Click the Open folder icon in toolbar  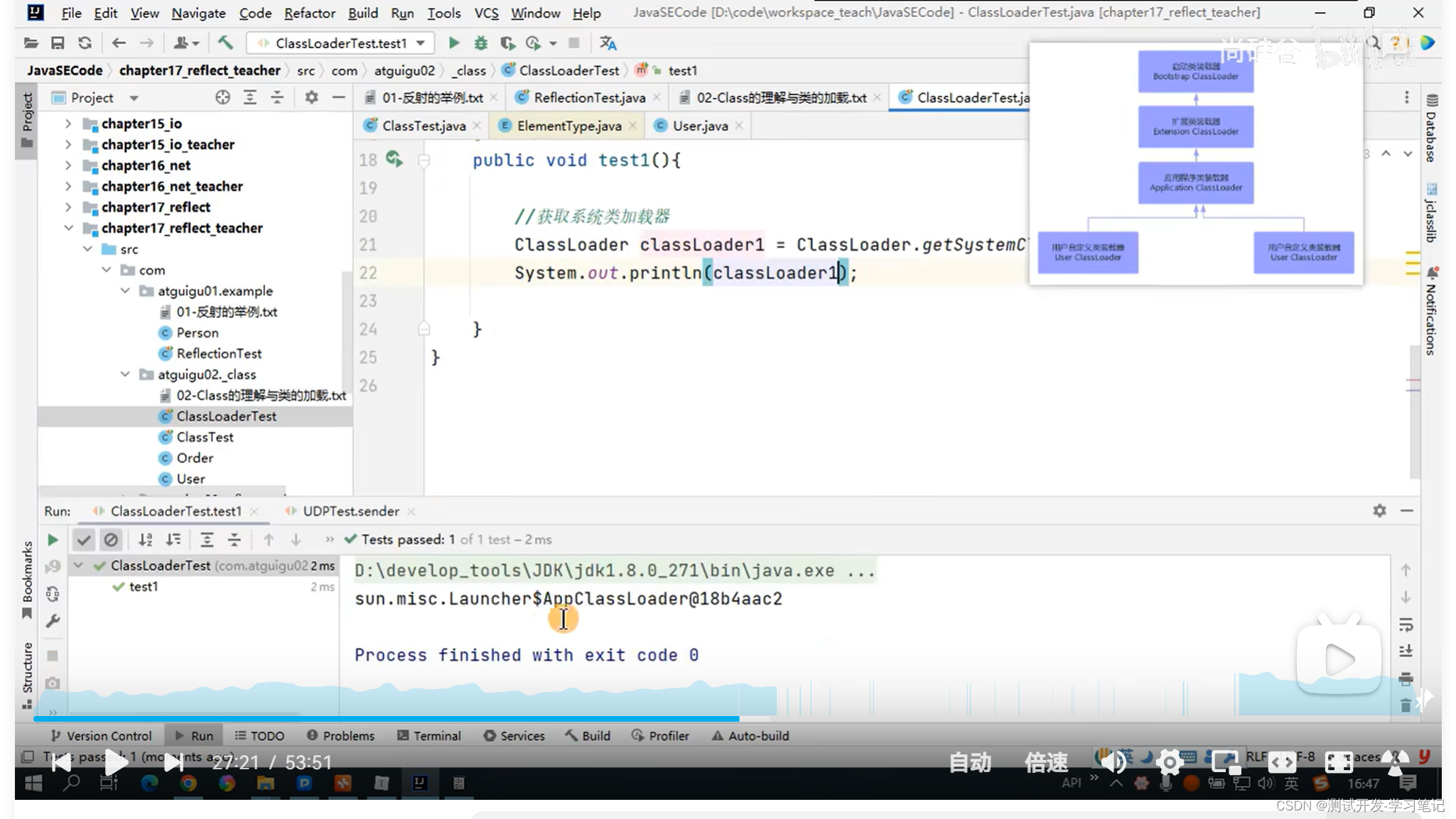31,43
